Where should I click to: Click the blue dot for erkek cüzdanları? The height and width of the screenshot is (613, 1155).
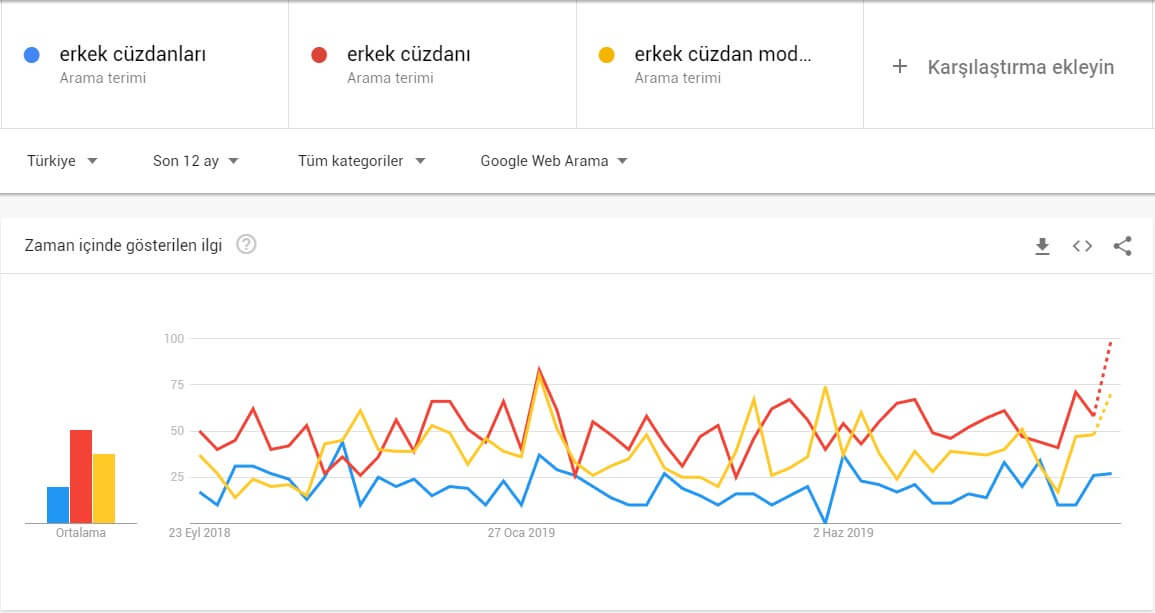pos(30,53)
